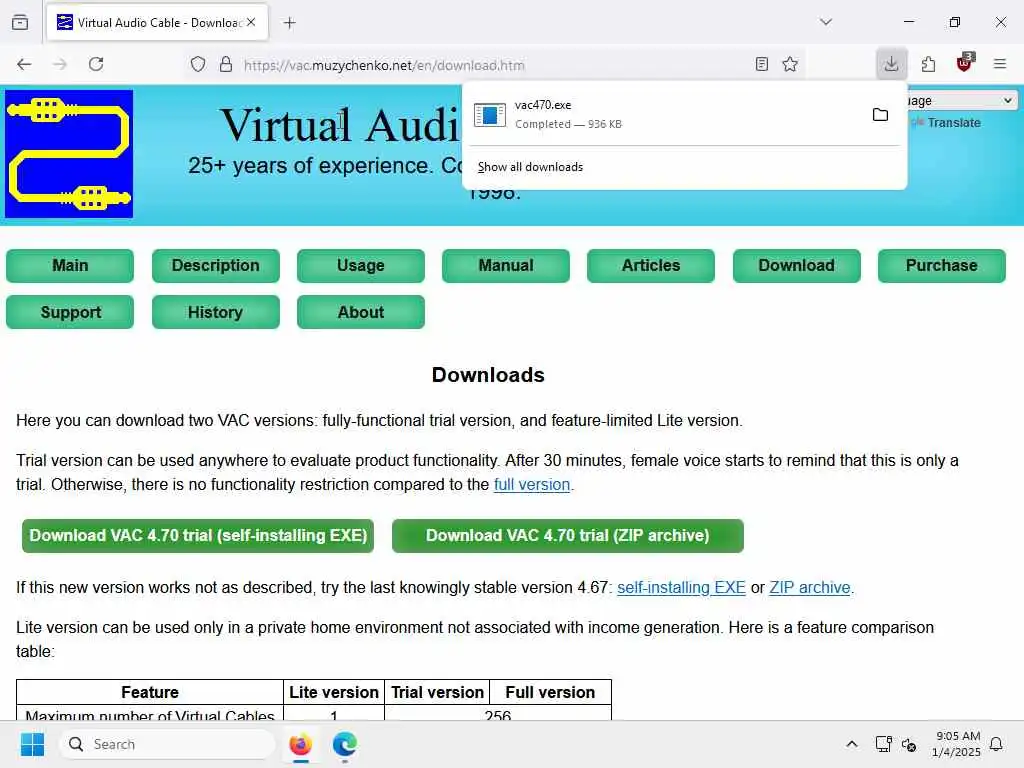
Task: Click the Firefox taskbar icon
Action: tap(300, 744)
